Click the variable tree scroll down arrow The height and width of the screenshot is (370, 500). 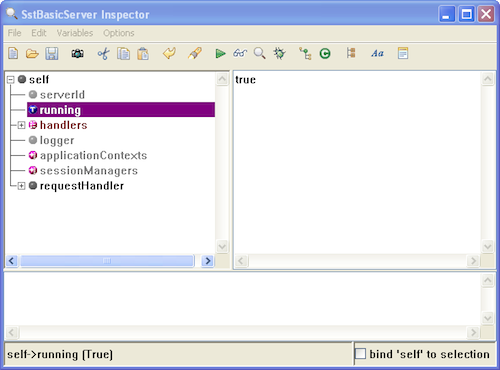pyautogui.click(x=222, y=247)
